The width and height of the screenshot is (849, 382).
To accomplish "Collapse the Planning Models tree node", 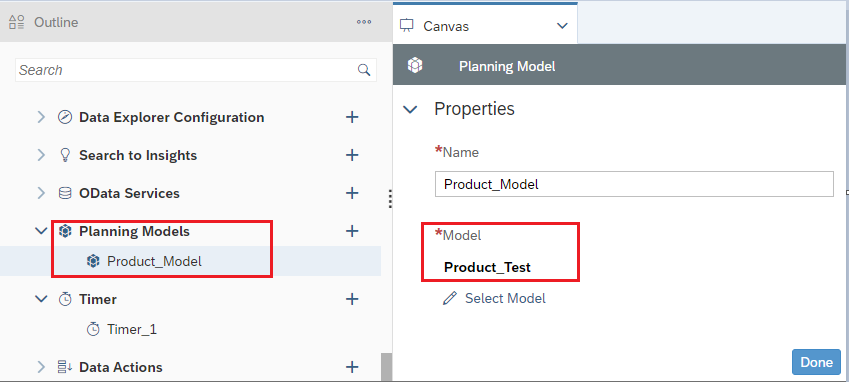I will coord(41,231).
